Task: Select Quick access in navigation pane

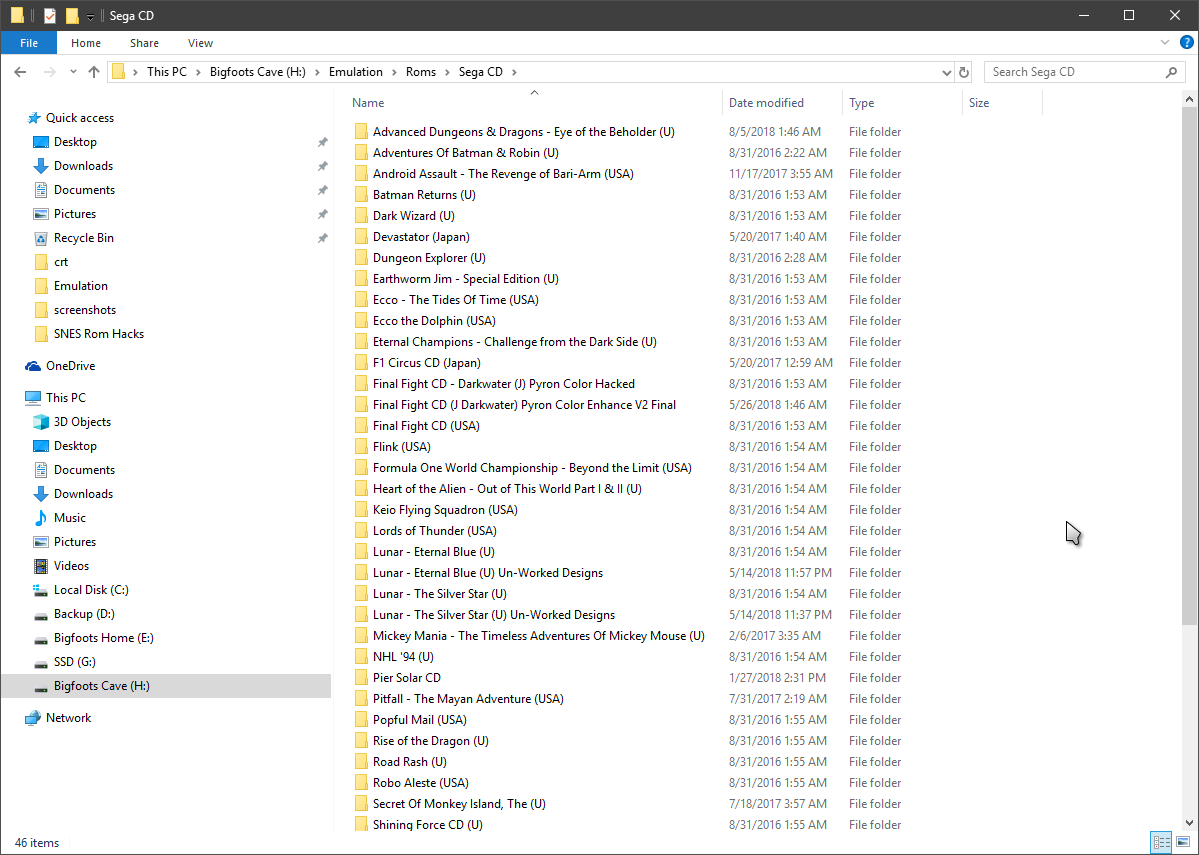Action: (80, 118)
